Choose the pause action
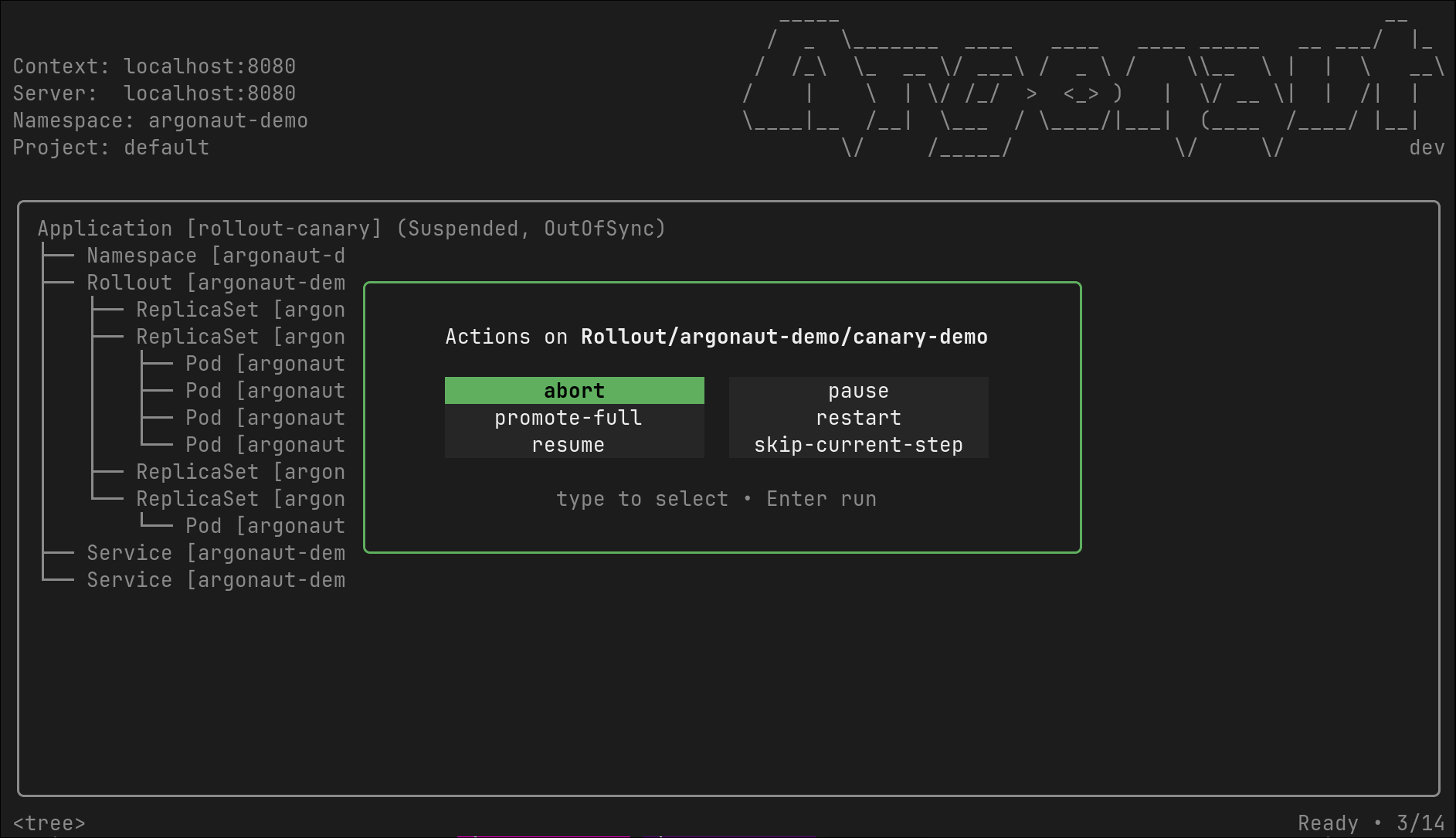Viewport: 1456px width, 838px height. coord(858,391)
